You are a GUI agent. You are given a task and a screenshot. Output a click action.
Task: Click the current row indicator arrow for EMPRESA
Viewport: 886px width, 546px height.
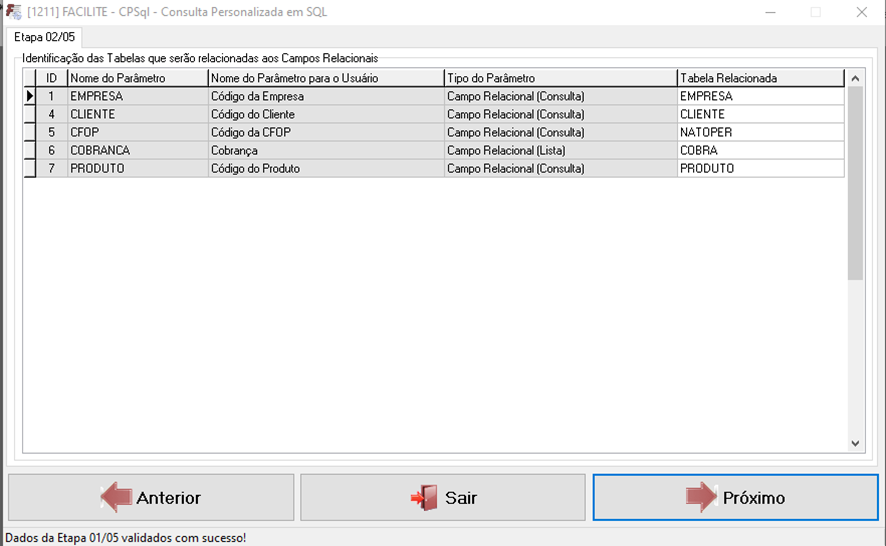tap(29, 96)
